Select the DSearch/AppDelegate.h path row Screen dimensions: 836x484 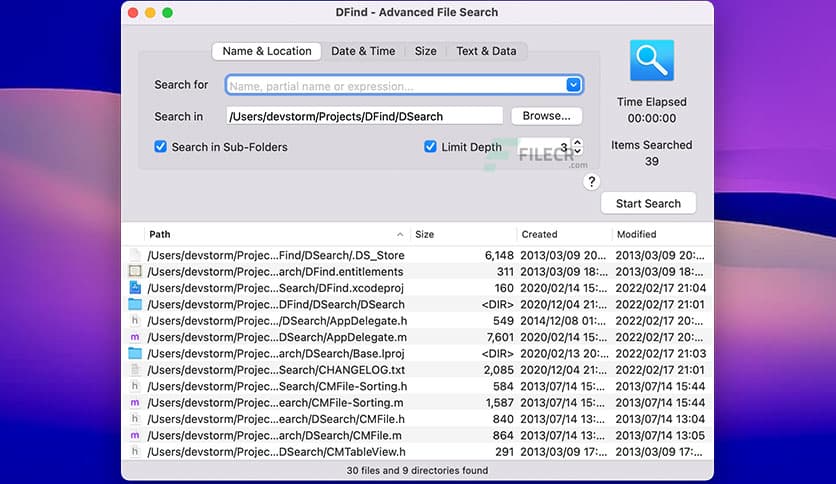point(277,321)
